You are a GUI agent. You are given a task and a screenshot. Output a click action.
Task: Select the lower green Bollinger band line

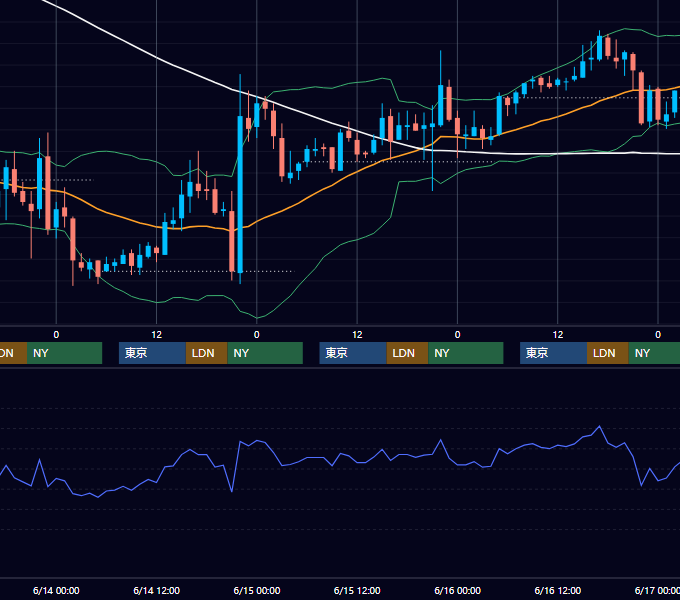tap(338, 247)
